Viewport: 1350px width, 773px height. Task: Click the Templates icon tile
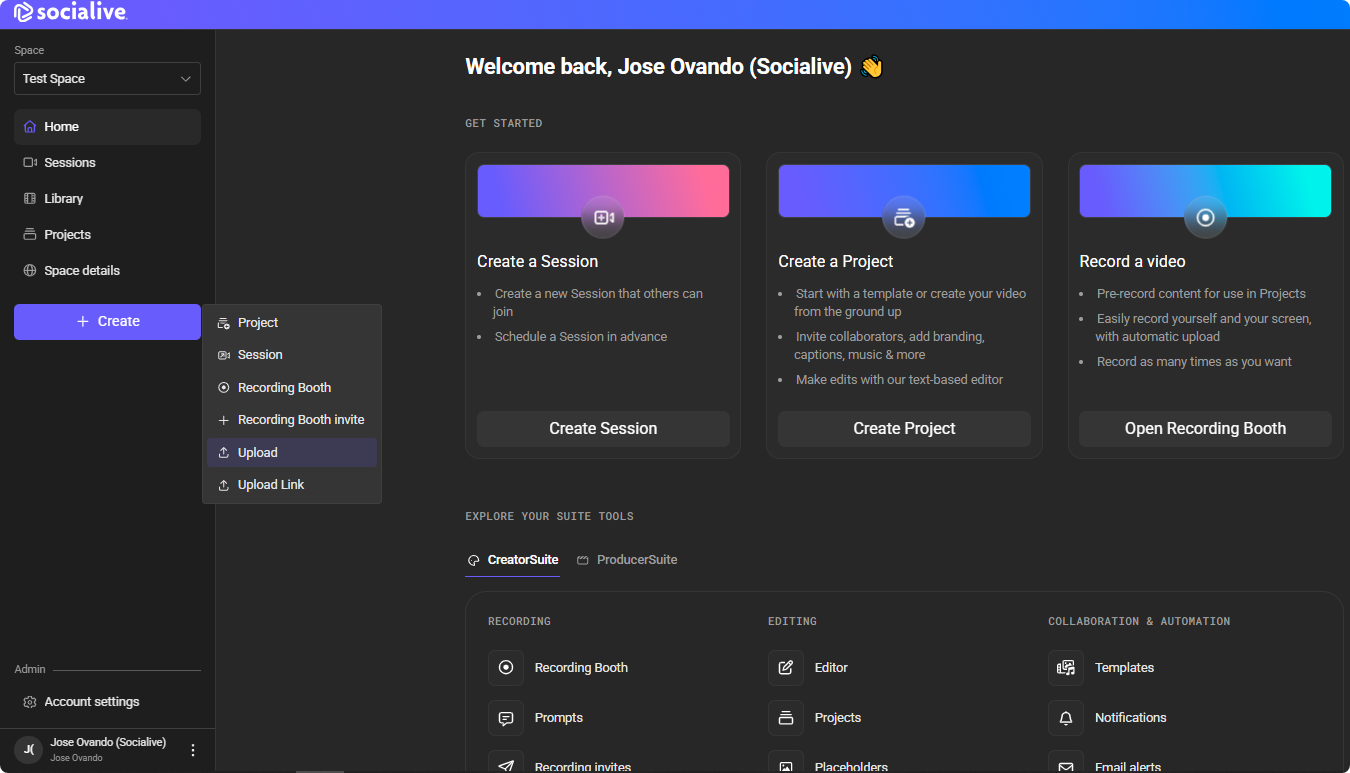point(1066,668)
